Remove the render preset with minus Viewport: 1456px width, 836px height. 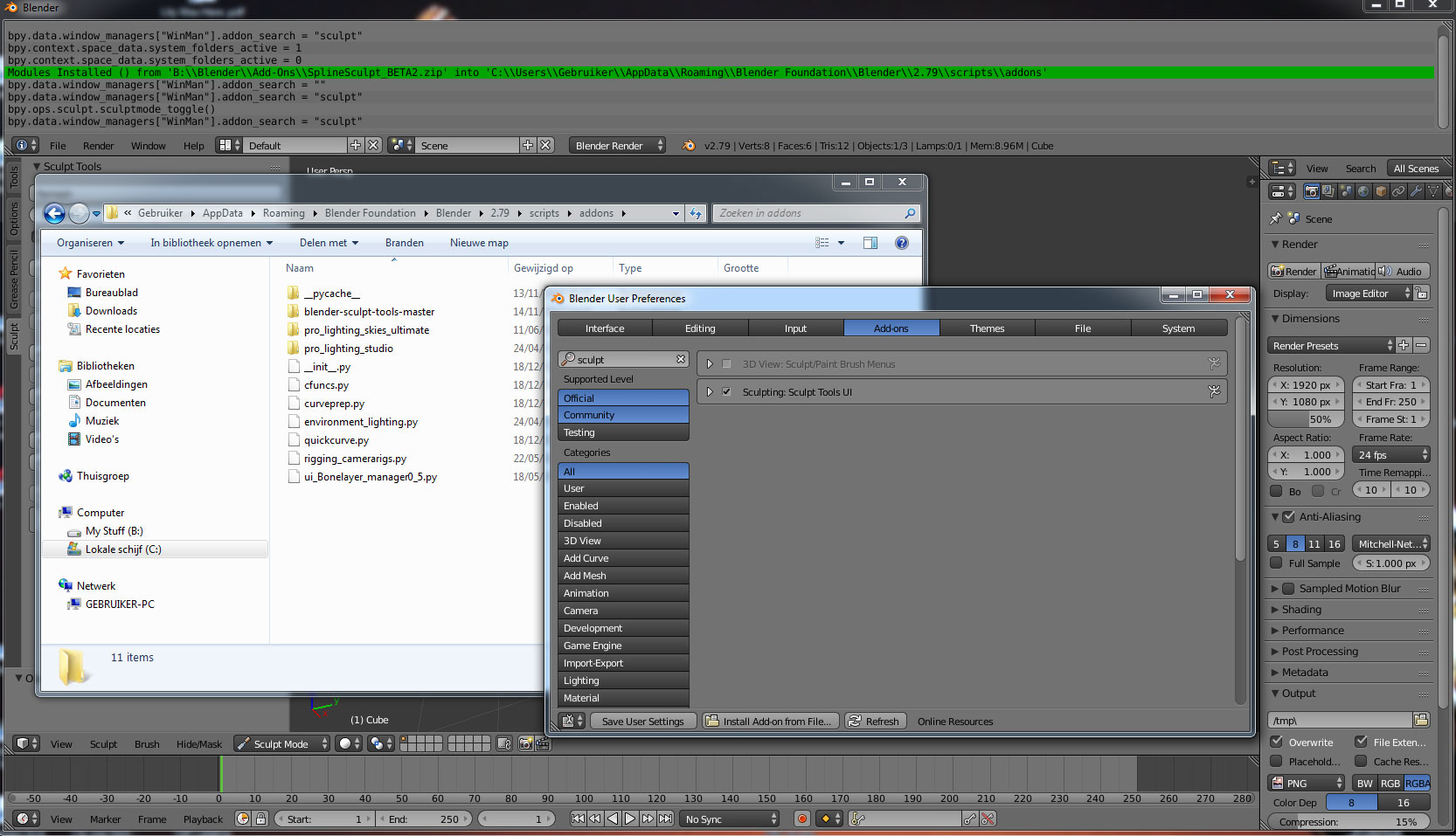click(x=1422, y=345)
